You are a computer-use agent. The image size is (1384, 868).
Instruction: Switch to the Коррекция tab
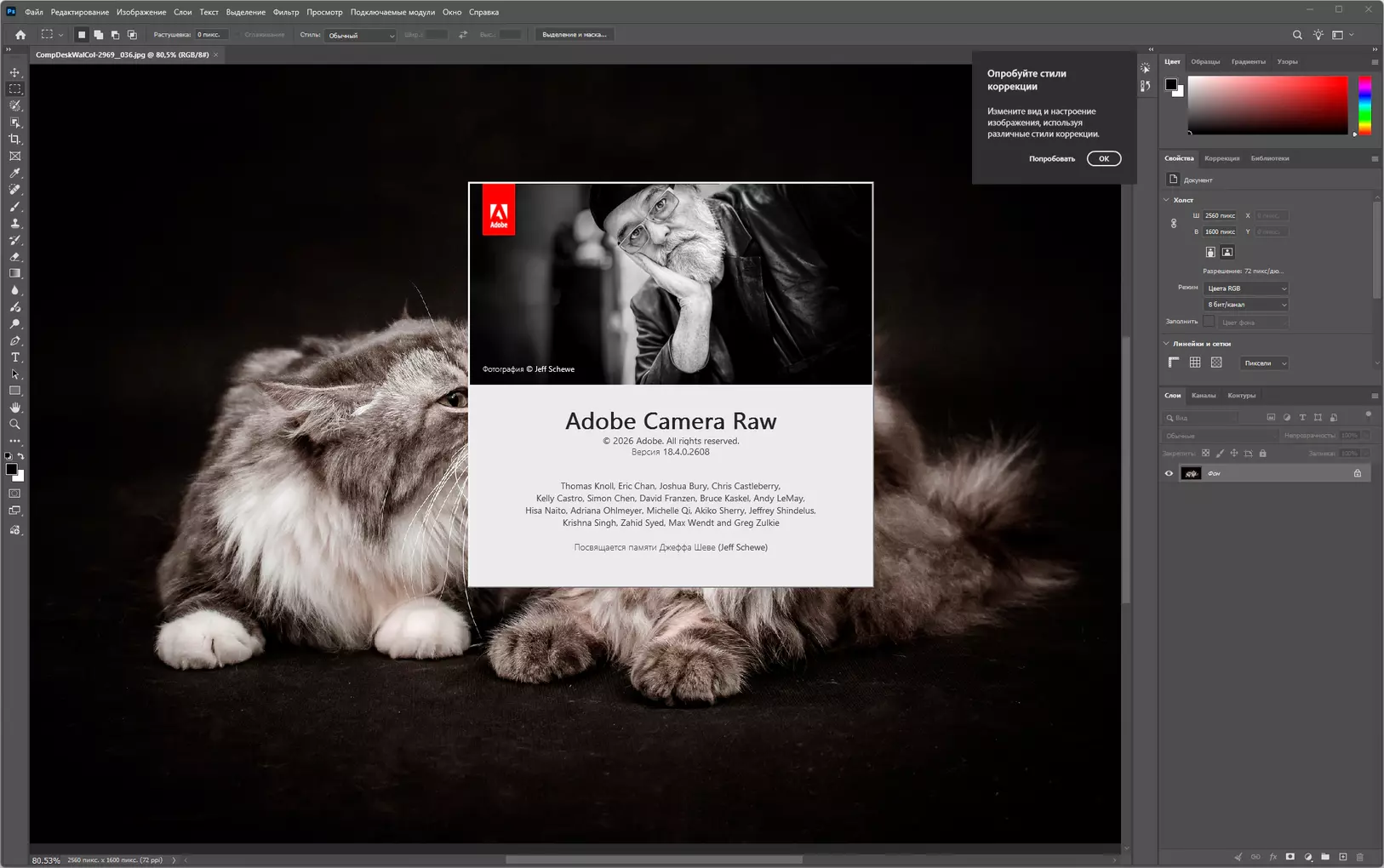coord(1222,158)
